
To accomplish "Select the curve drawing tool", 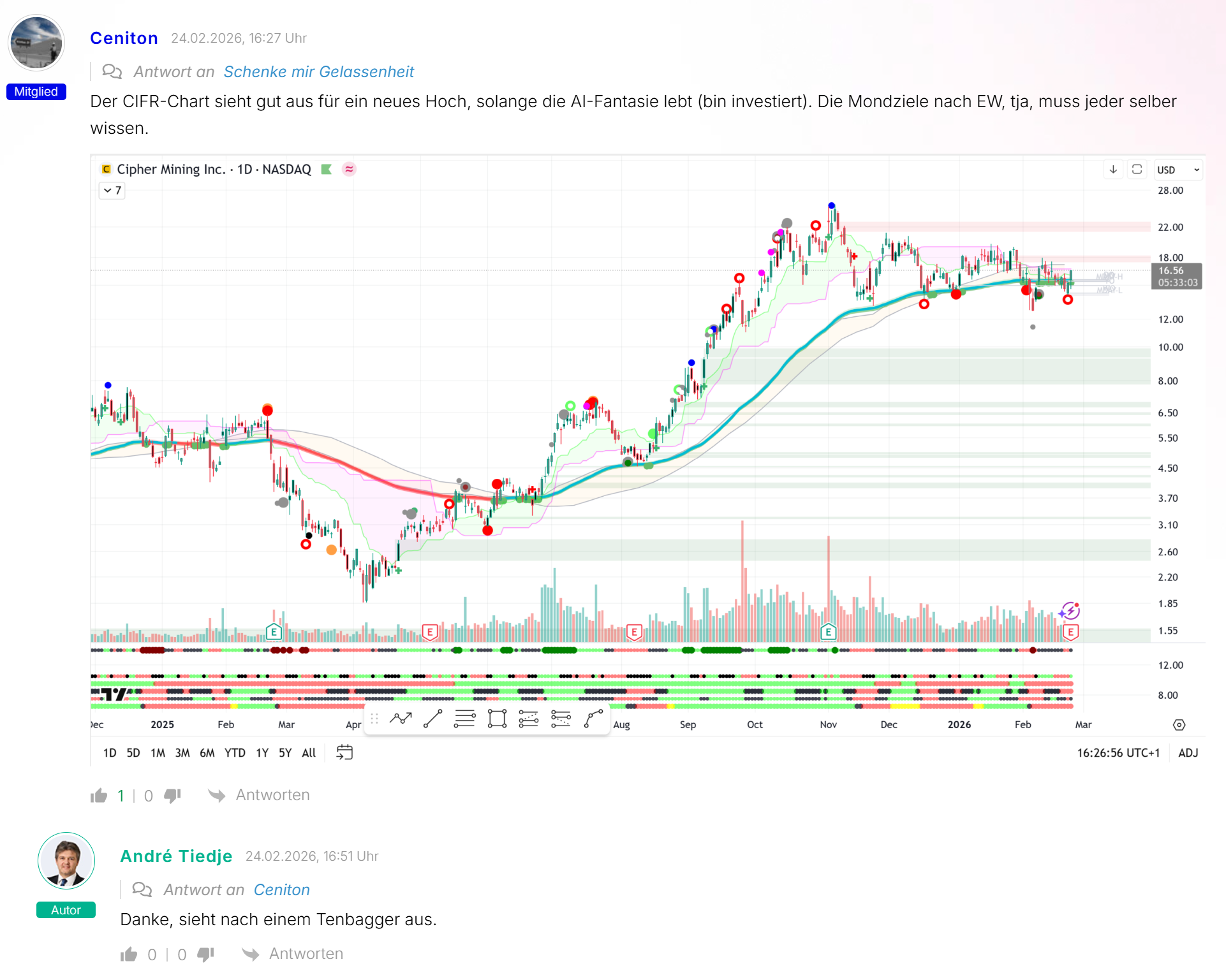I will point(593,719).
